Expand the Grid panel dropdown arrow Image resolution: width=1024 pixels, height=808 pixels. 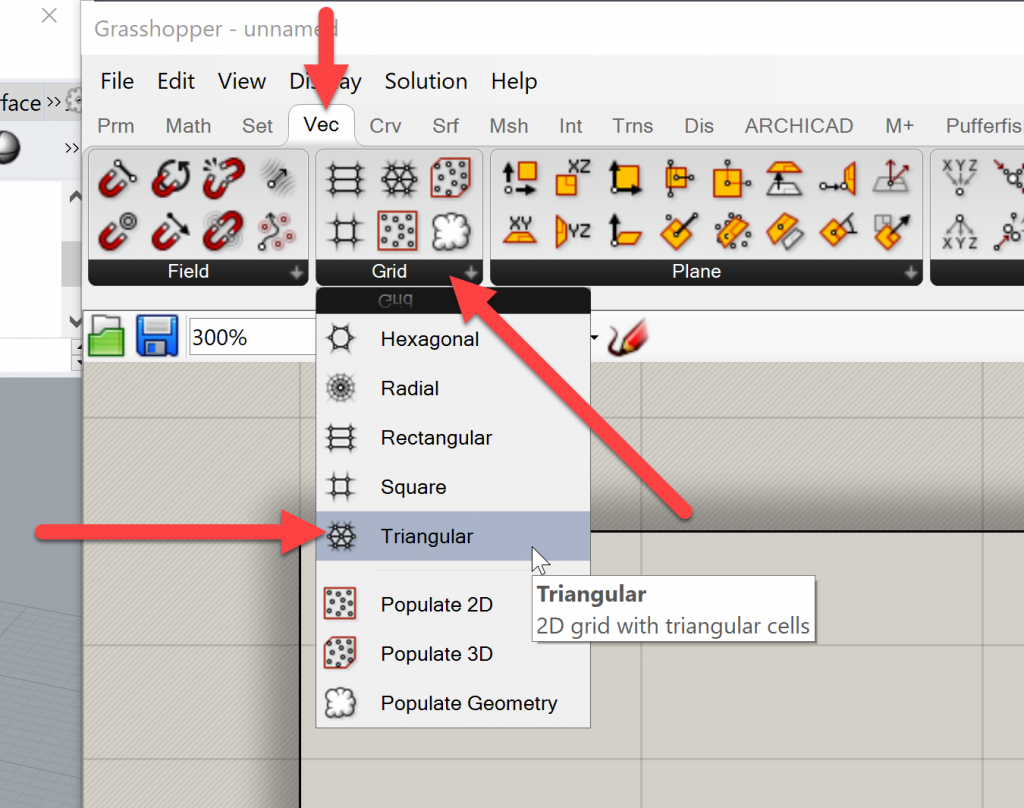click(x=470, y=272)
